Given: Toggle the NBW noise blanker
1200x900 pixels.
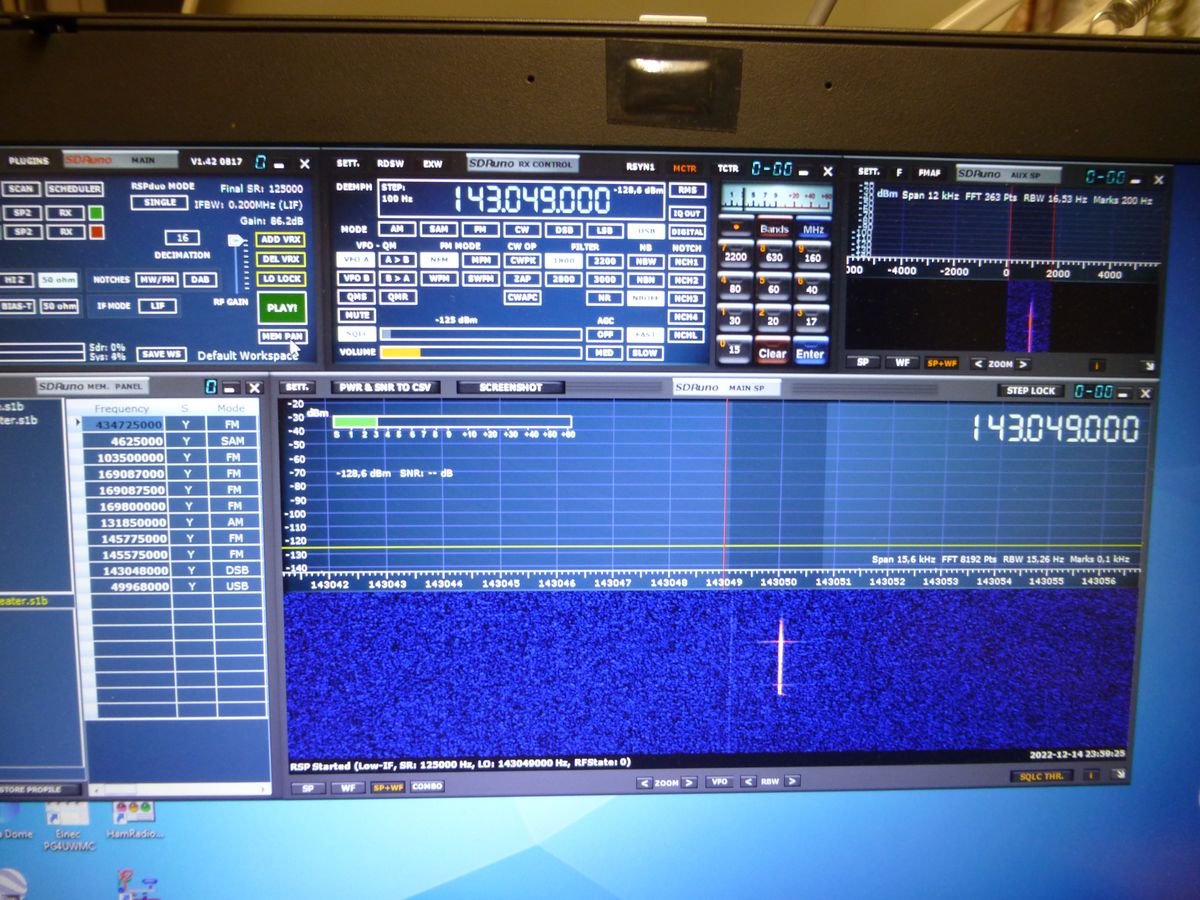Looking at the screenshot, I should (646, 262).
